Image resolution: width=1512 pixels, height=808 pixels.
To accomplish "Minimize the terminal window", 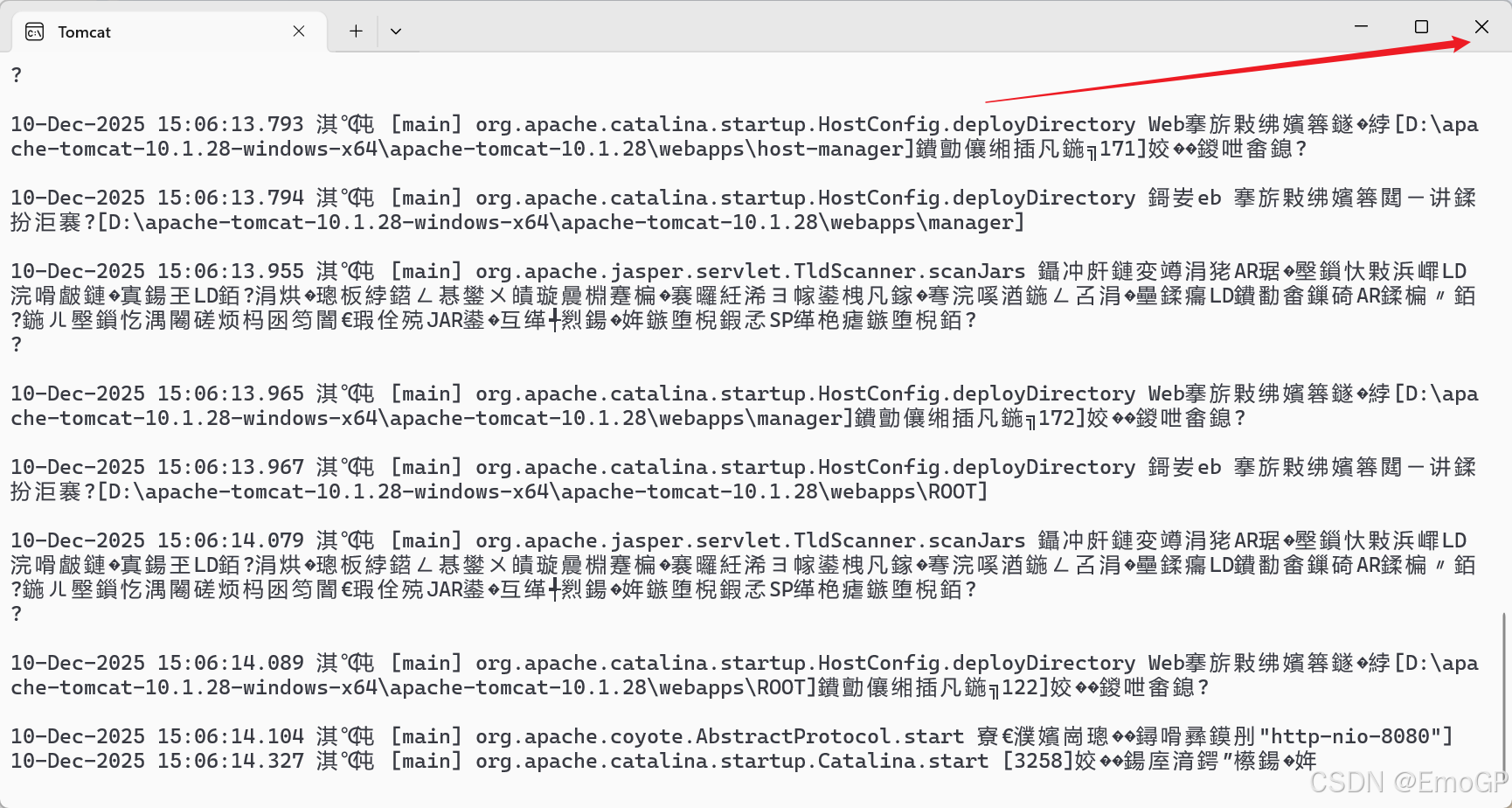I will (1361, 26).
